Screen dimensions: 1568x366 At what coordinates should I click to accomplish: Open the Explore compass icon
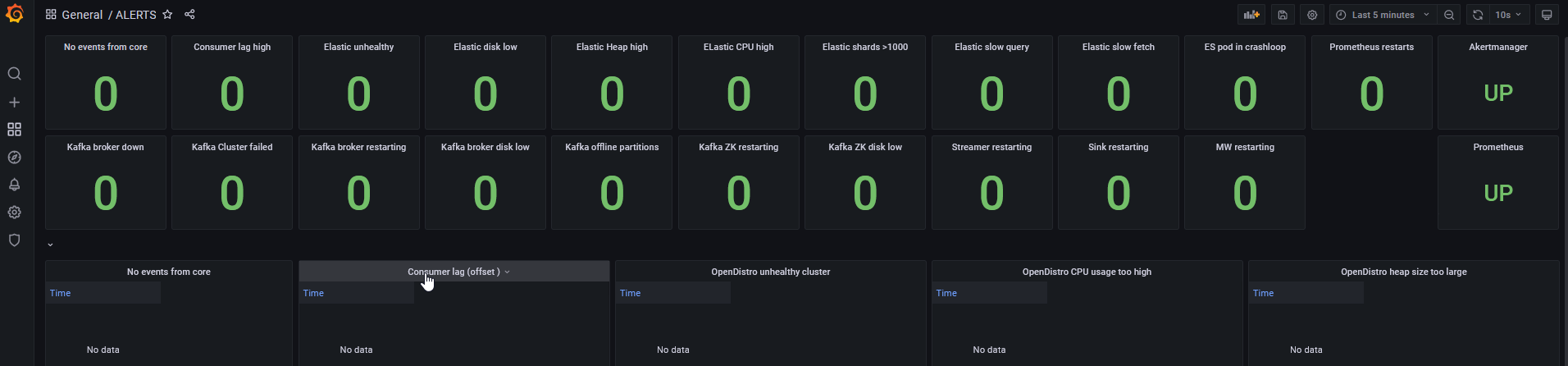[14, 158]
